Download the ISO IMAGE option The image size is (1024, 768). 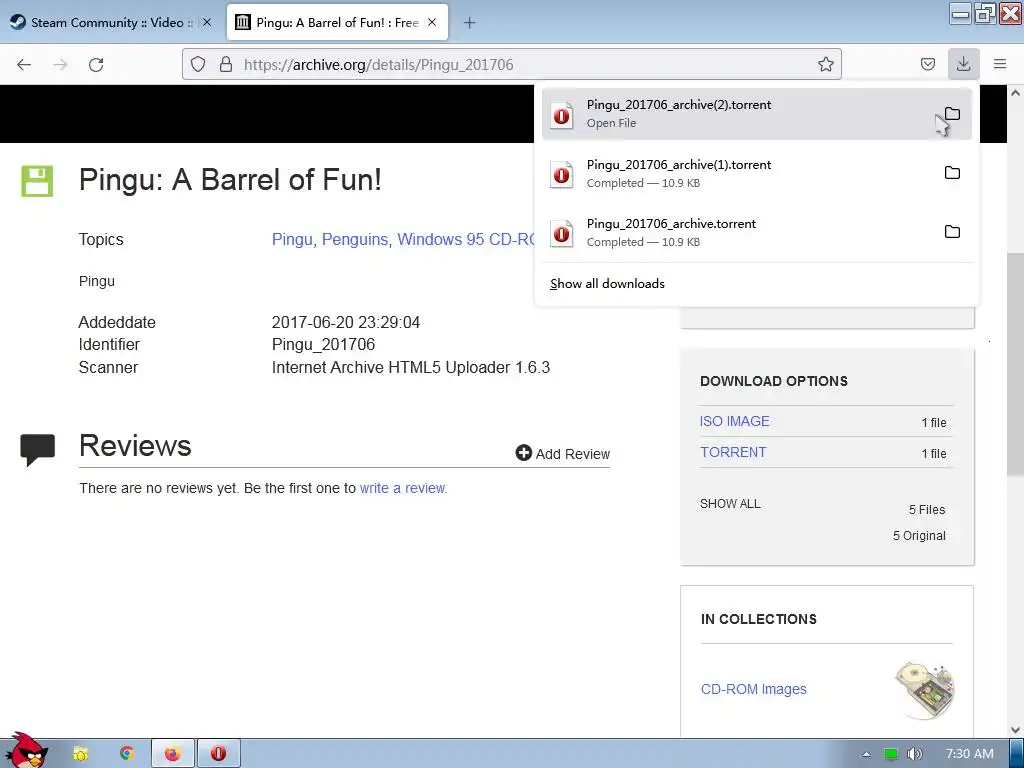click(735, 421)
